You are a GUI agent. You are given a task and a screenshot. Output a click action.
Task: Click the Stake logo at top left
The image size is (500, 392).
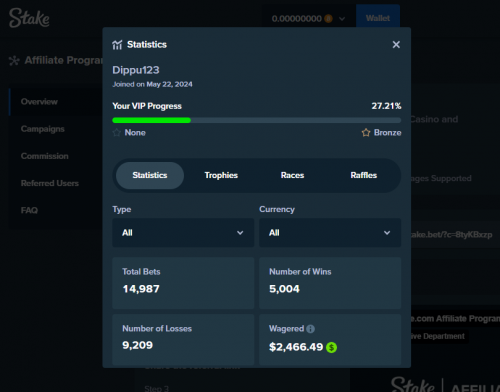(x=29, y=18)
